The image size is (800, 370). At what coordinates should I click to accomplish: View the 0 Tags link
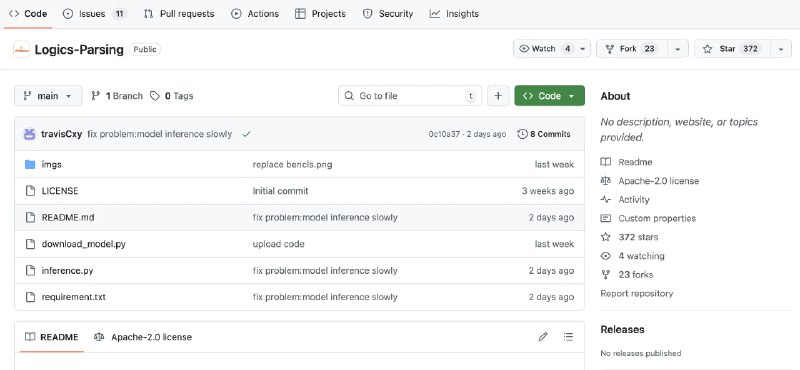tap(172, 96)
